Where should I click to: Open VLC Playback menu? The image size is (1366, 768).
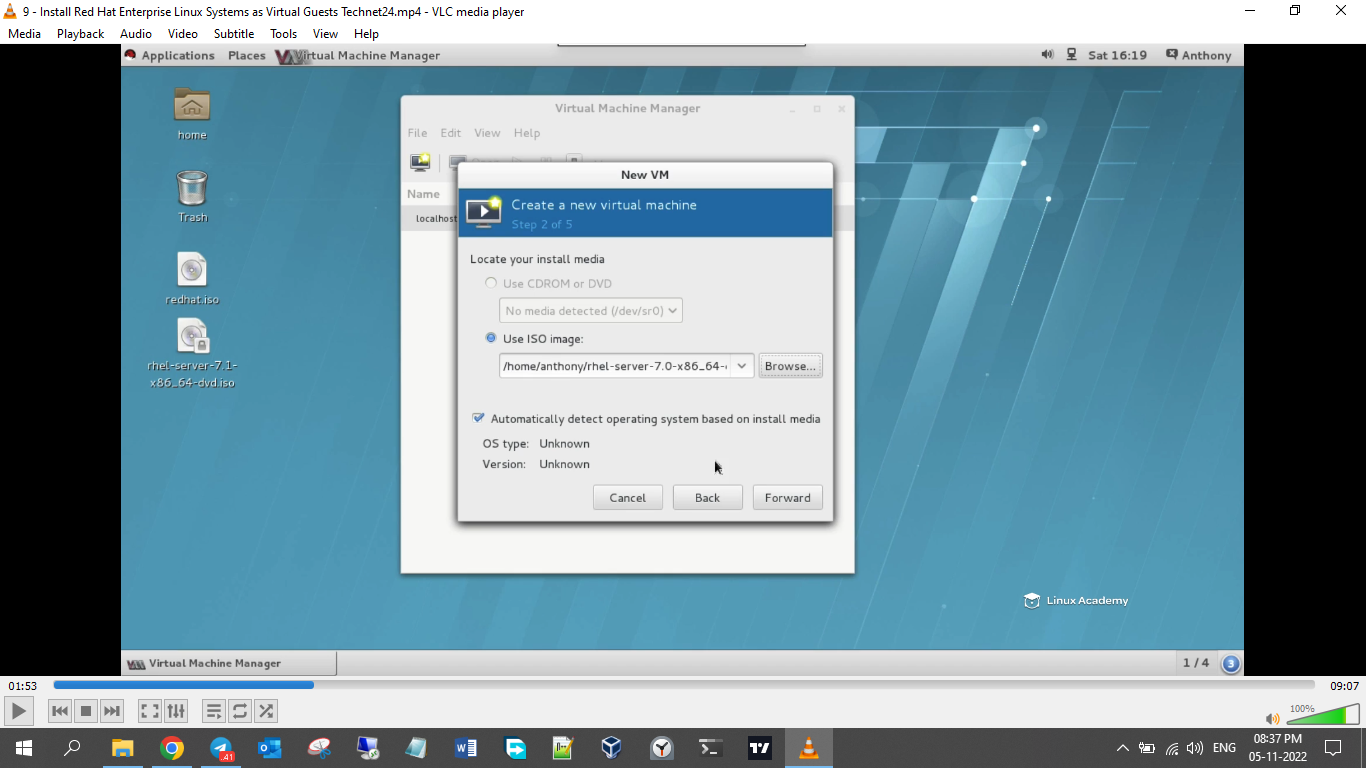tap(80, 33)
